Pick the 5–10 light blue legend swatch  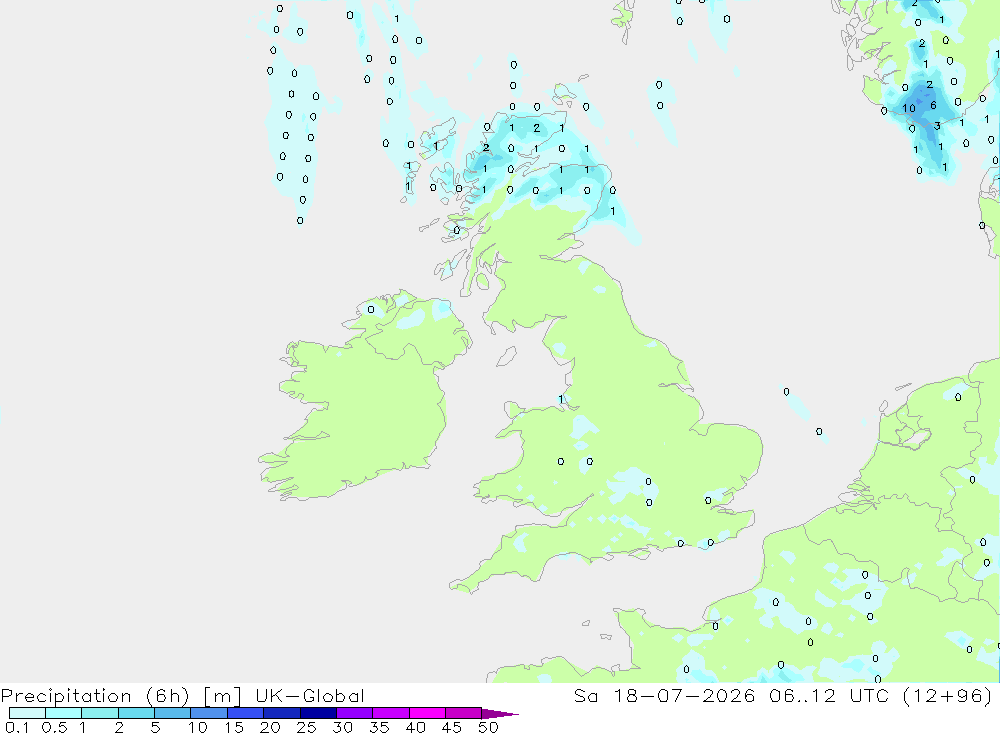click(172, 713)
